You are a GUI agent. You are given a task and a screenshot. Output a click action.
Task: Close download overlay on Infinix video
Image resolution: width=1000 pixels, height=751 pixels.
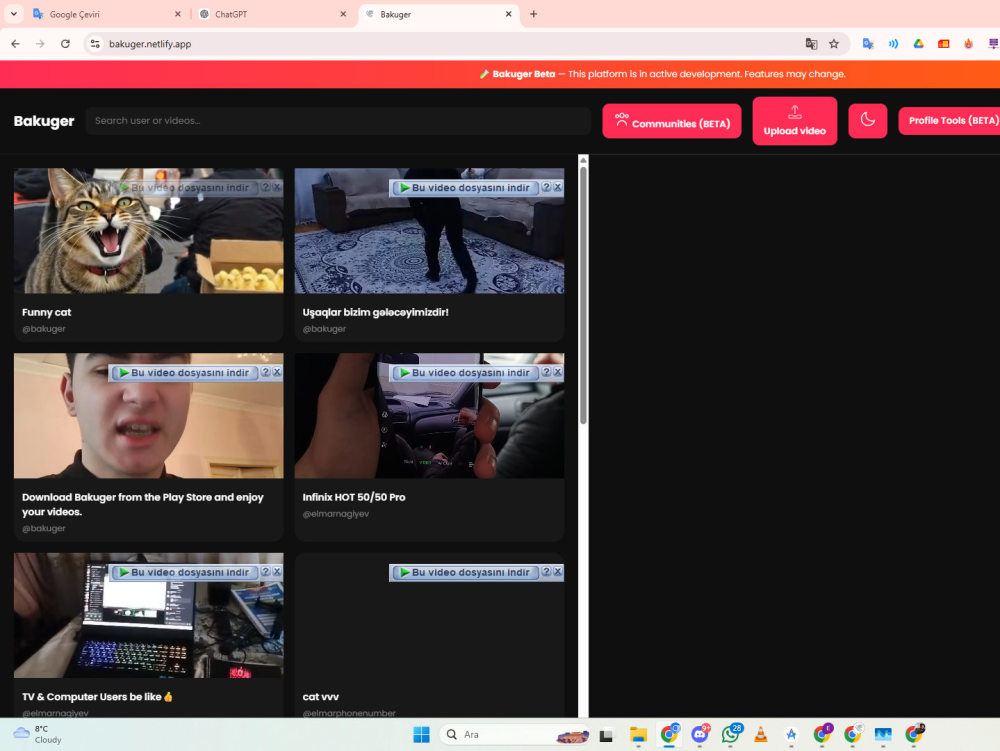(x=558, y=372)
